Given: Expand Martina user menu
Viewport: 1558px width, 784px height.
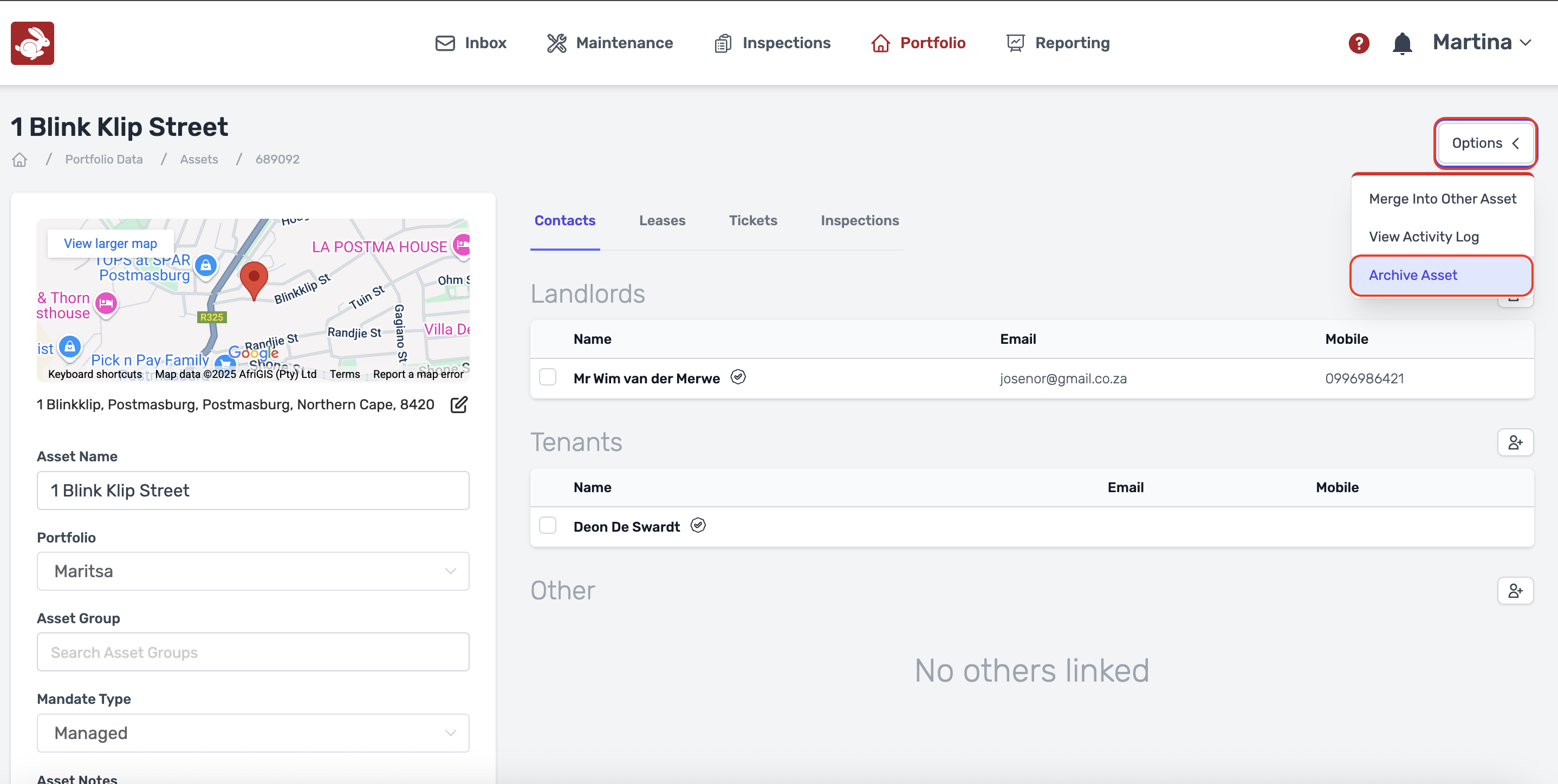Looking at the screenshot, I should coord(1481,42).
